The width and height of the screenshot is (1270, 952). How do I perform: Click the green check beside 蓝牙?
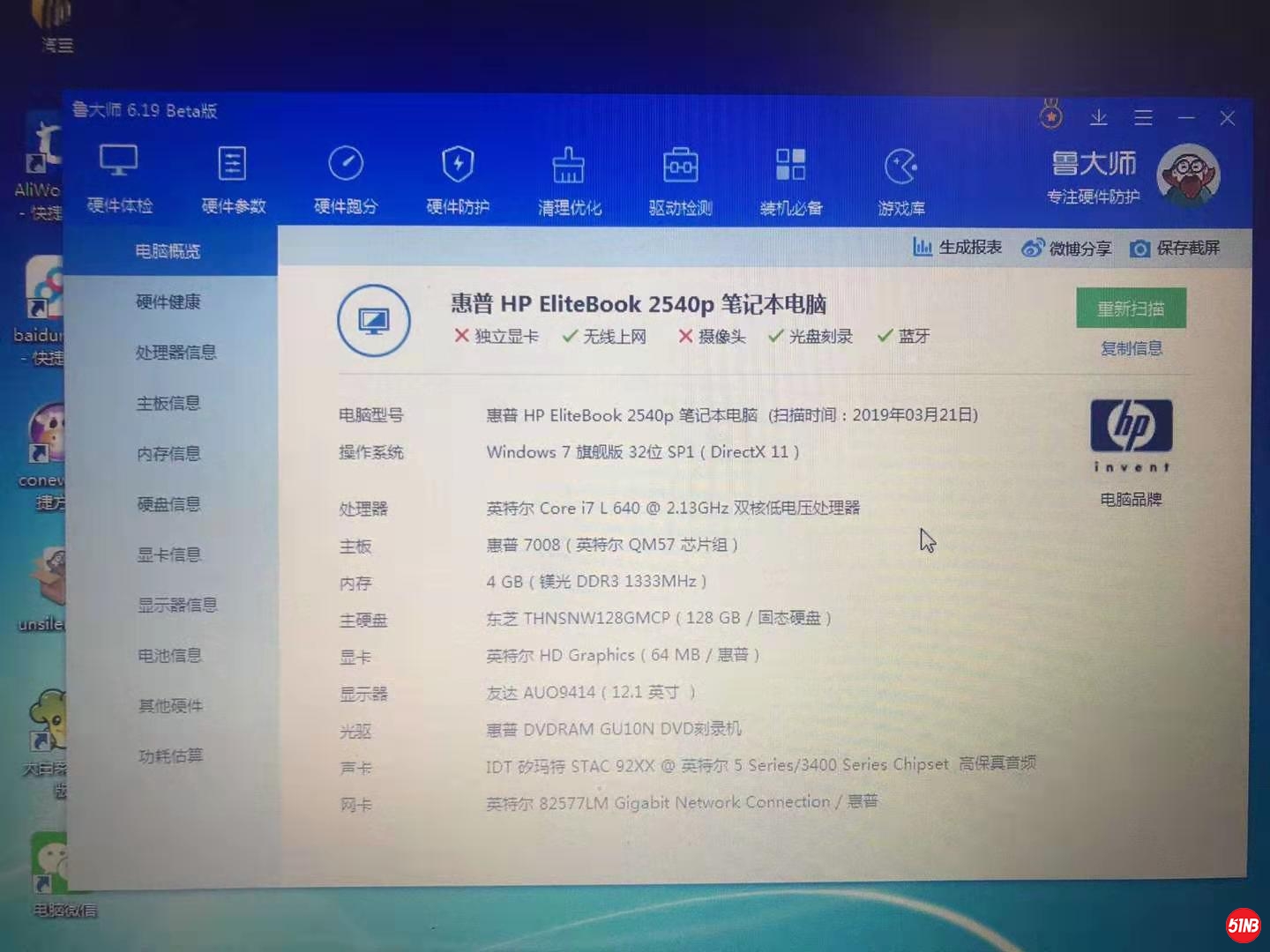885,336
